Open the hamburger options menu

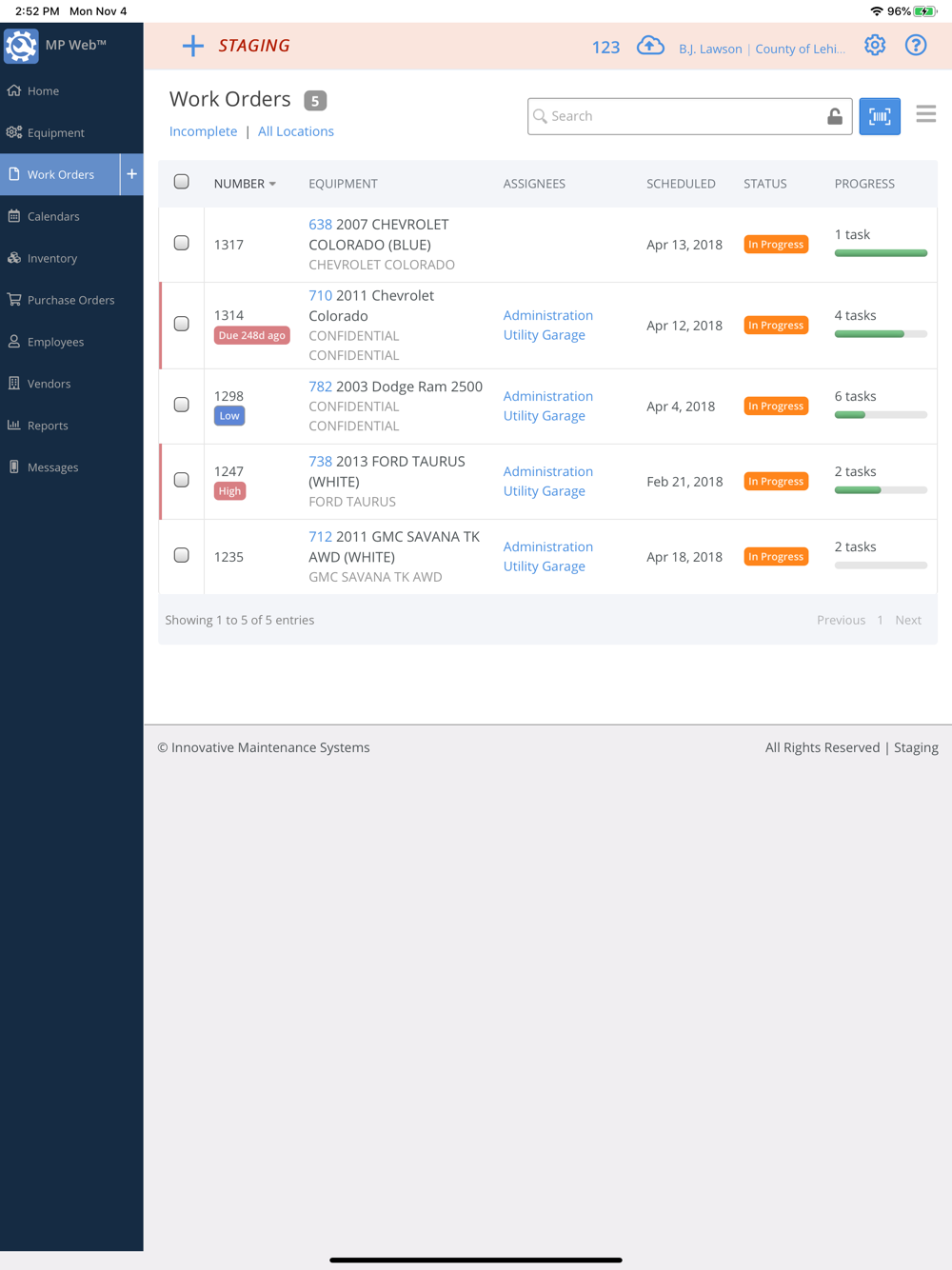(926, 114)
